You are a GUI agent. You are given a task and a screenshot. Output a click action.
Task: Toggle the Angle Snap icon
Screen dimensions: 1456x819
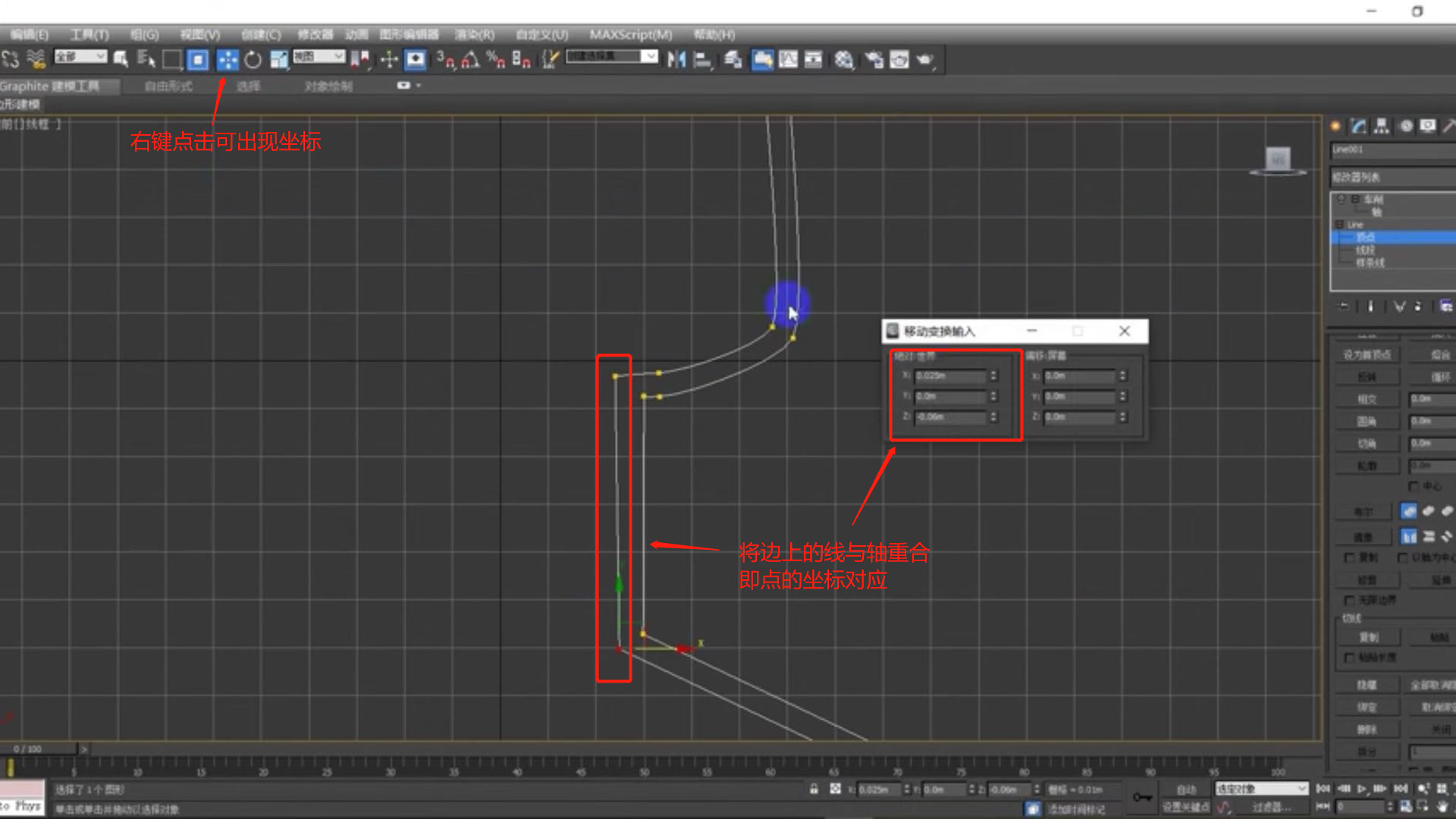click(470, 60)
